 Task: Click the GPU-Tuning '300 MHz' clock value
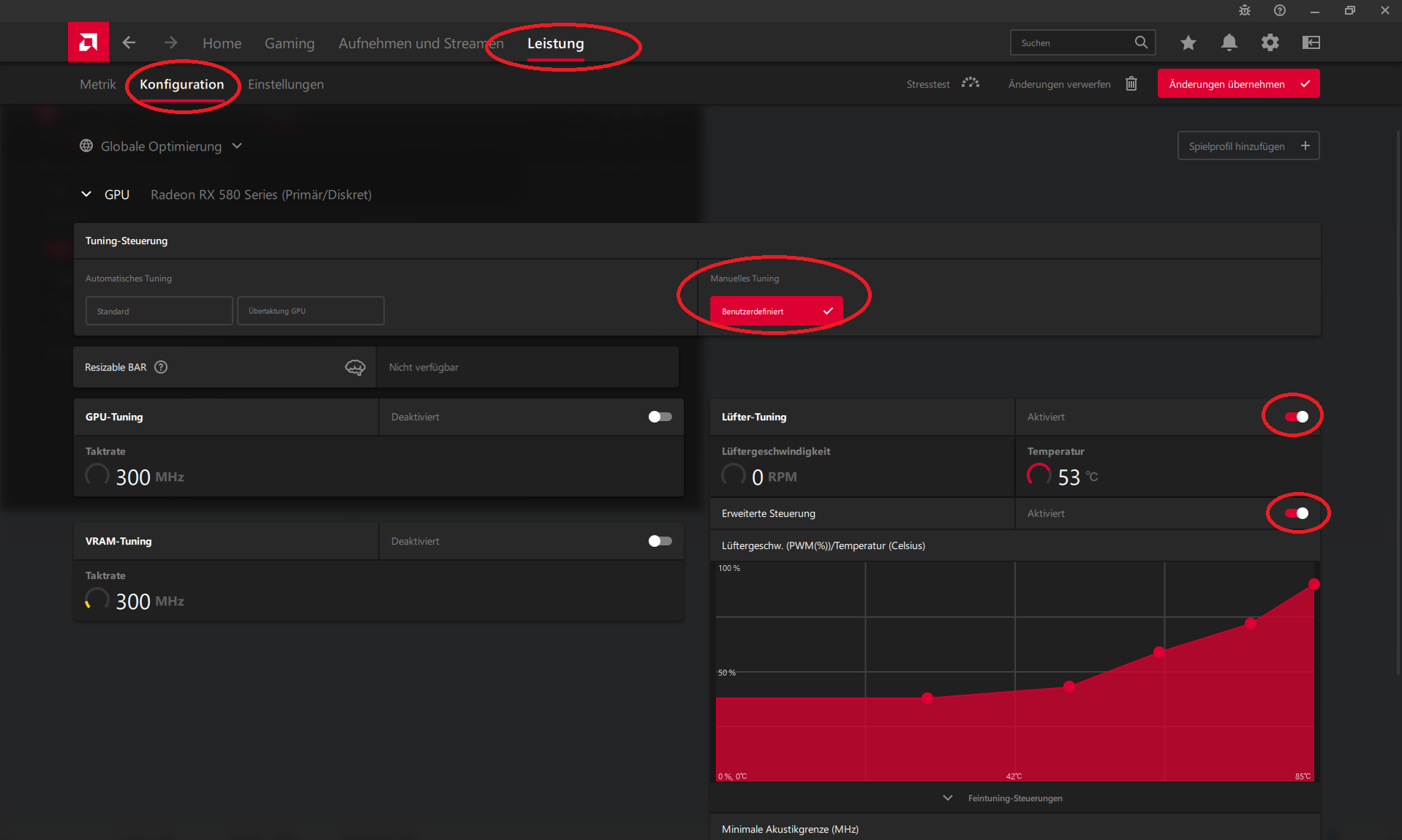(150, 477)
